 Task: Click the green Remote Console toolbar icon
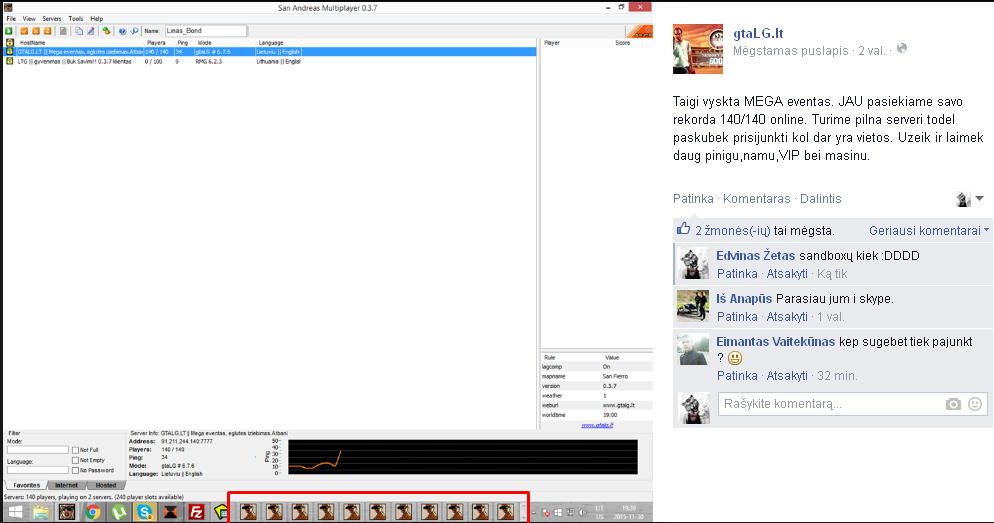[x=106, y=31]
